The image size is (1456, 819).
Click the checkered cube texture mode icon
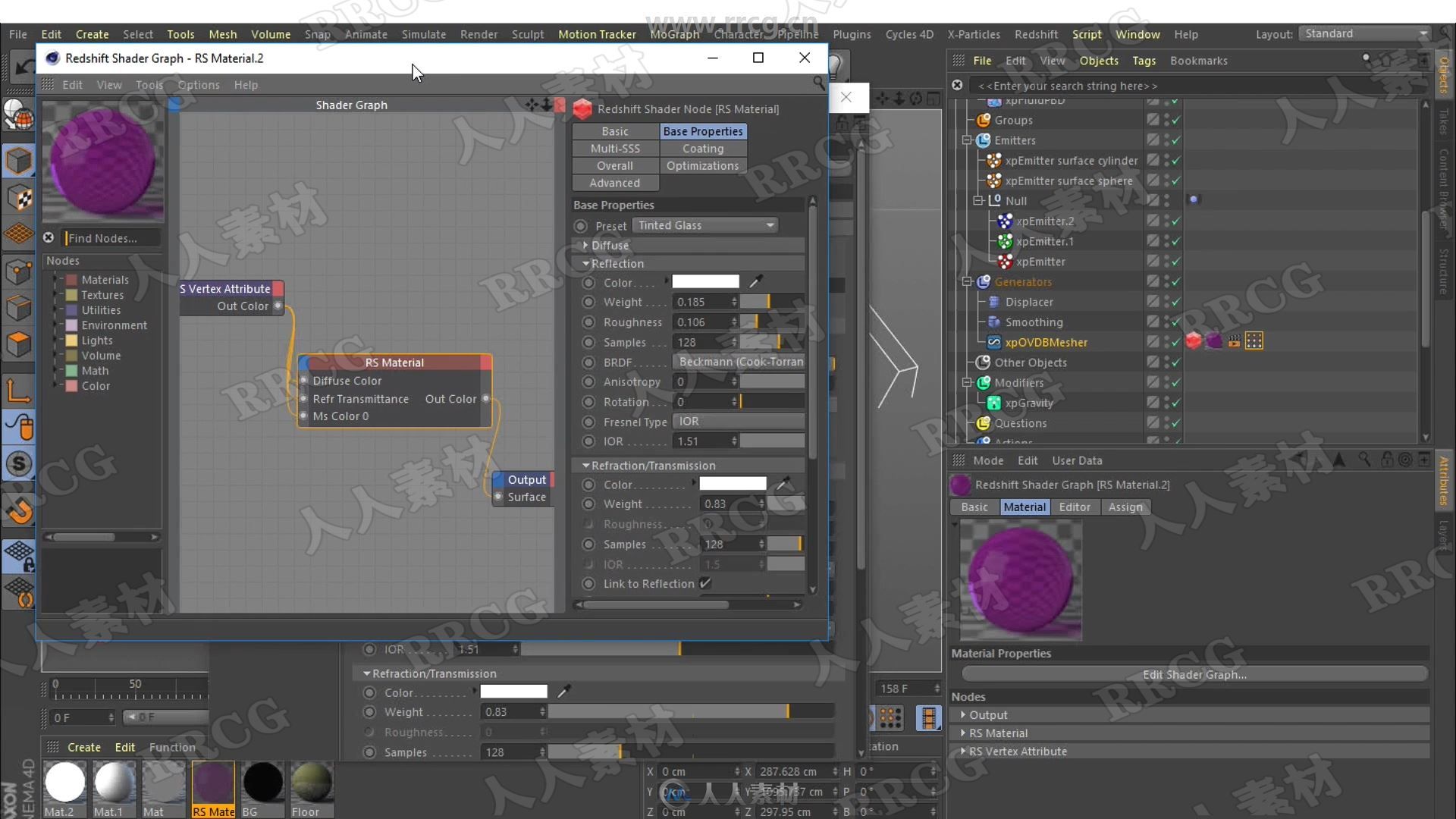point(19,198)
